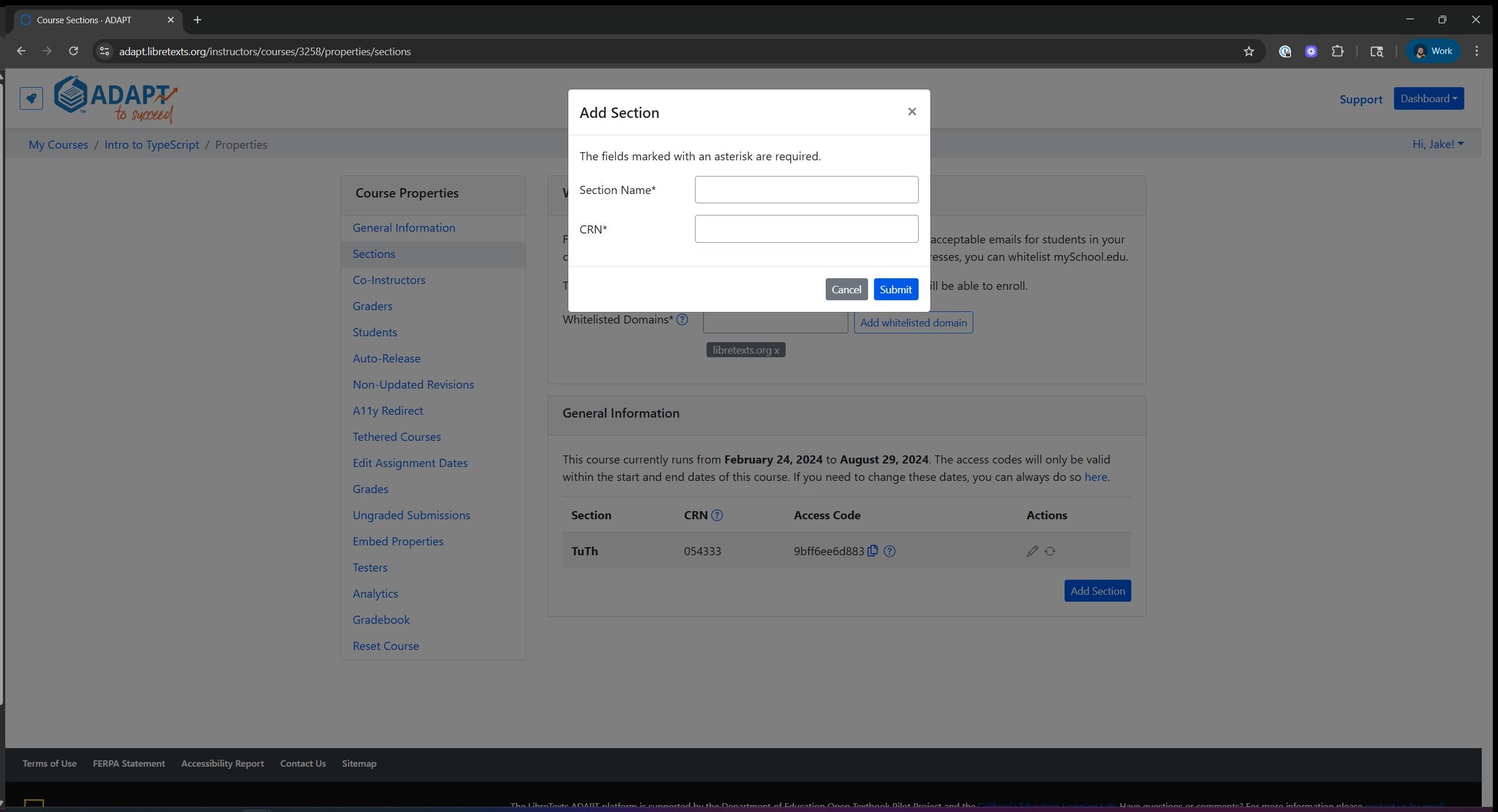Refresh the access code for TuTh section

click(1050, 552)
